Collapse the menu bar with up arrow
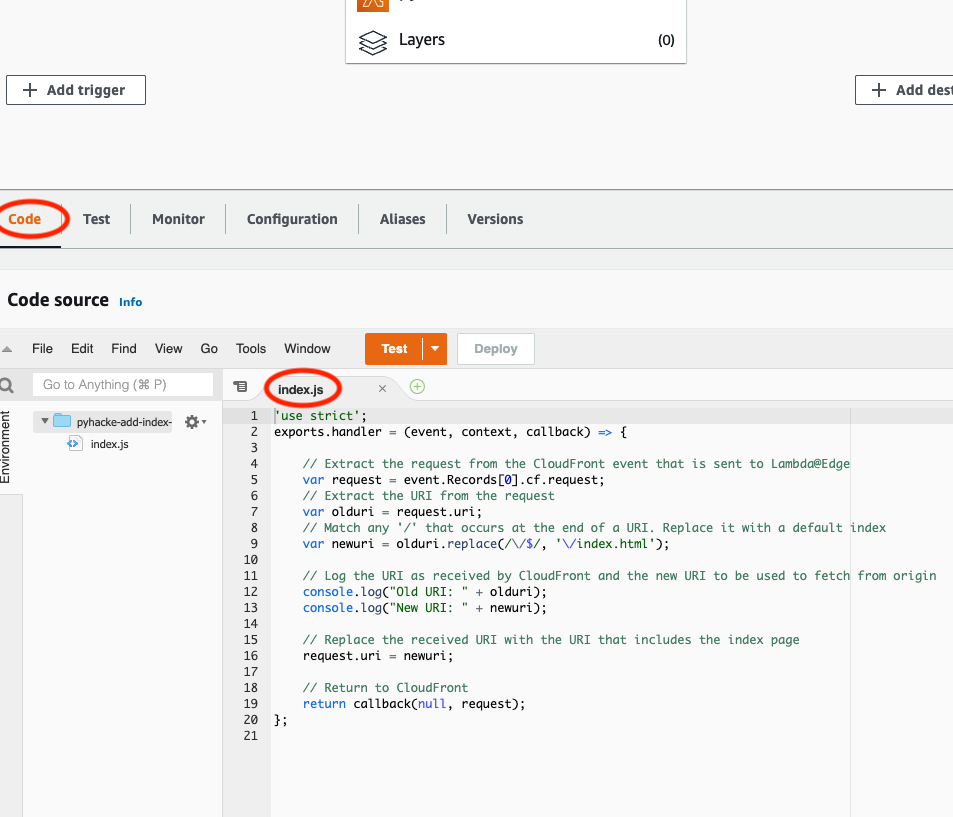 [x=8, y=349]
